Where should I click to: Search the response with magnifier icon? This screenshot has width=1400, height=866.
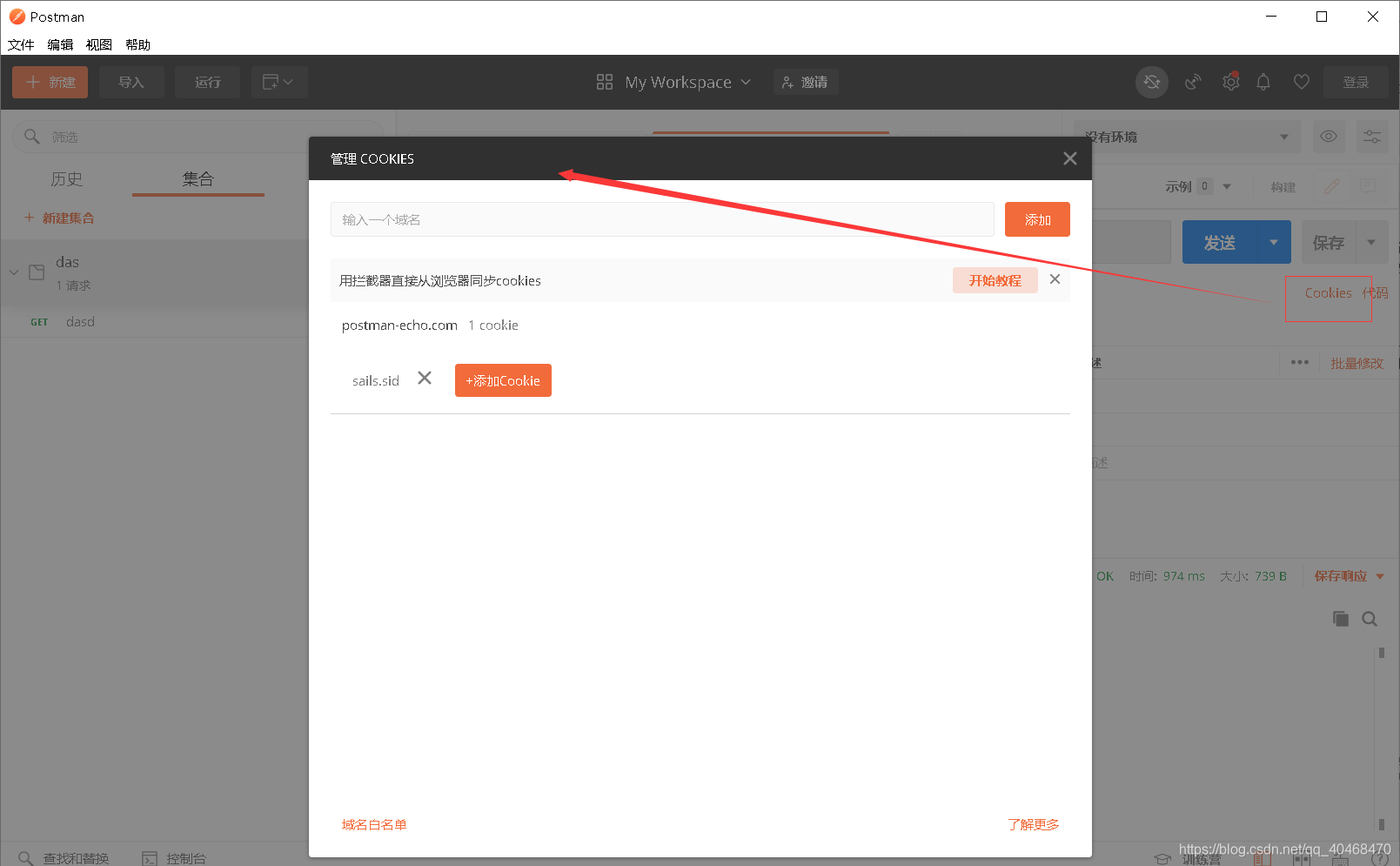1370,619
